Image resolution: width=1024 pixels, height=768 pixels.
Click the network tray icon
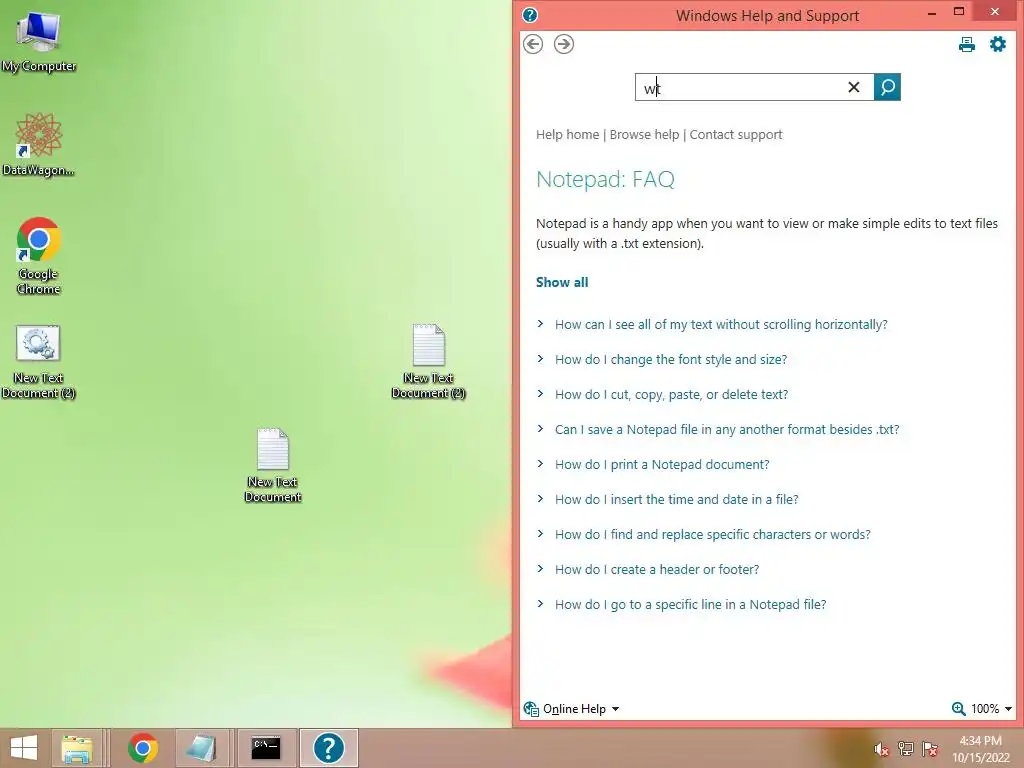(x=905, y=749)
